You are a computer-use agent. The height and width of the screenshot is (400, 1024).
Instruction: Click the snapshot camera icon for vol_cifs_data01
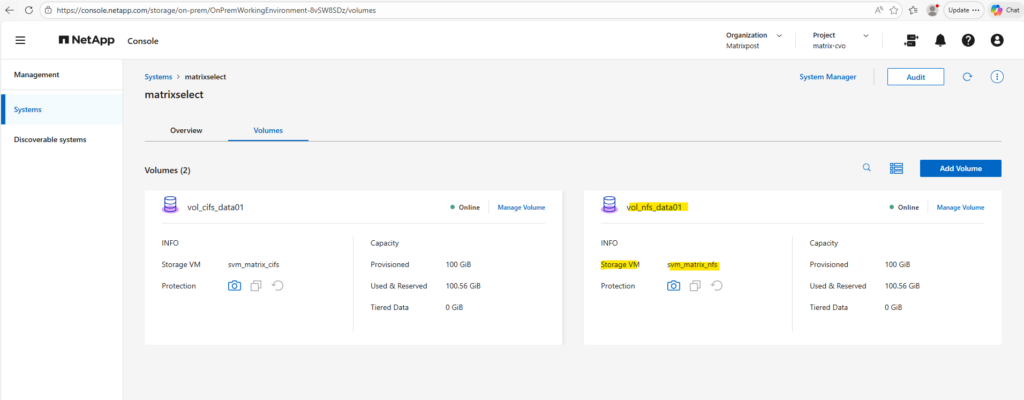pyautogui.click(x=234, y=286)
